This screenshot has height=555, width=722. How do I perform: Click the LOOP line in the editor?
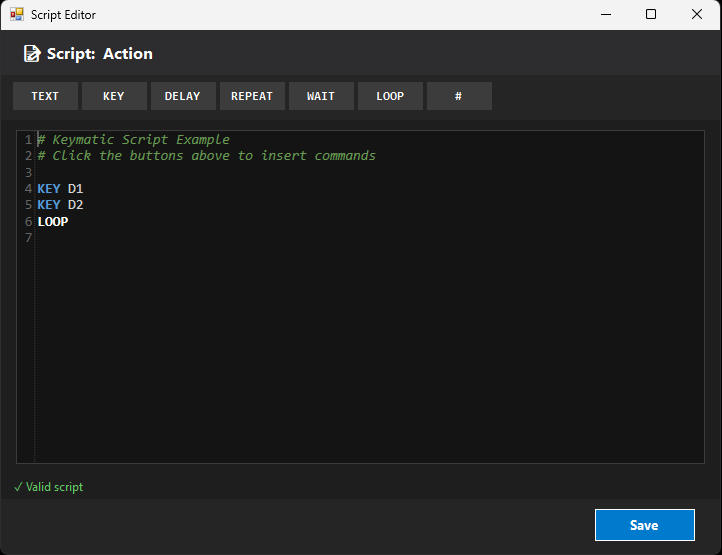coord(53,222)
